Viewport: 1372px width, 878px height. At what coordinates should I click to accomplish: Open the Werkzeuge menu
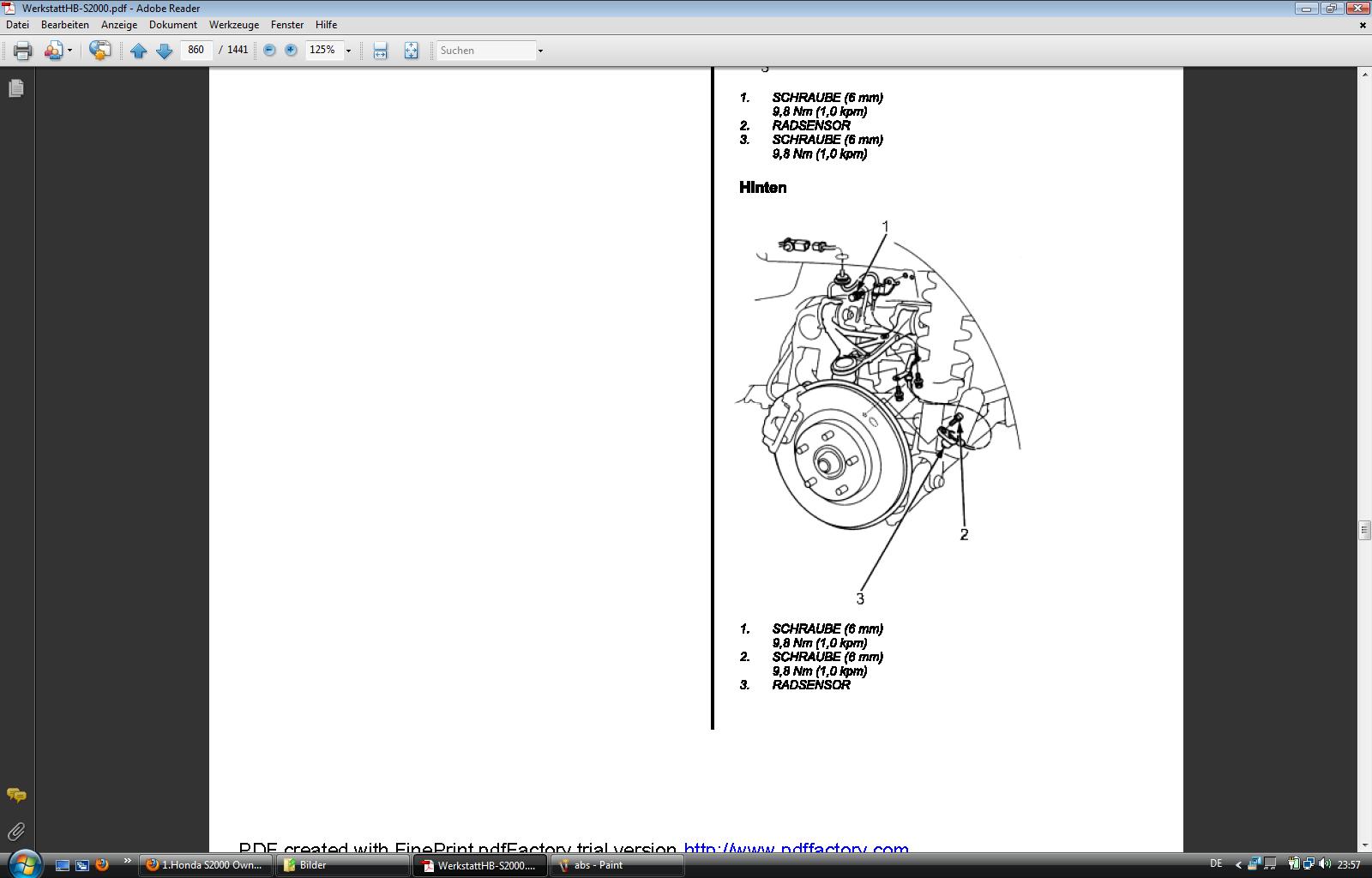click(233, 25)
